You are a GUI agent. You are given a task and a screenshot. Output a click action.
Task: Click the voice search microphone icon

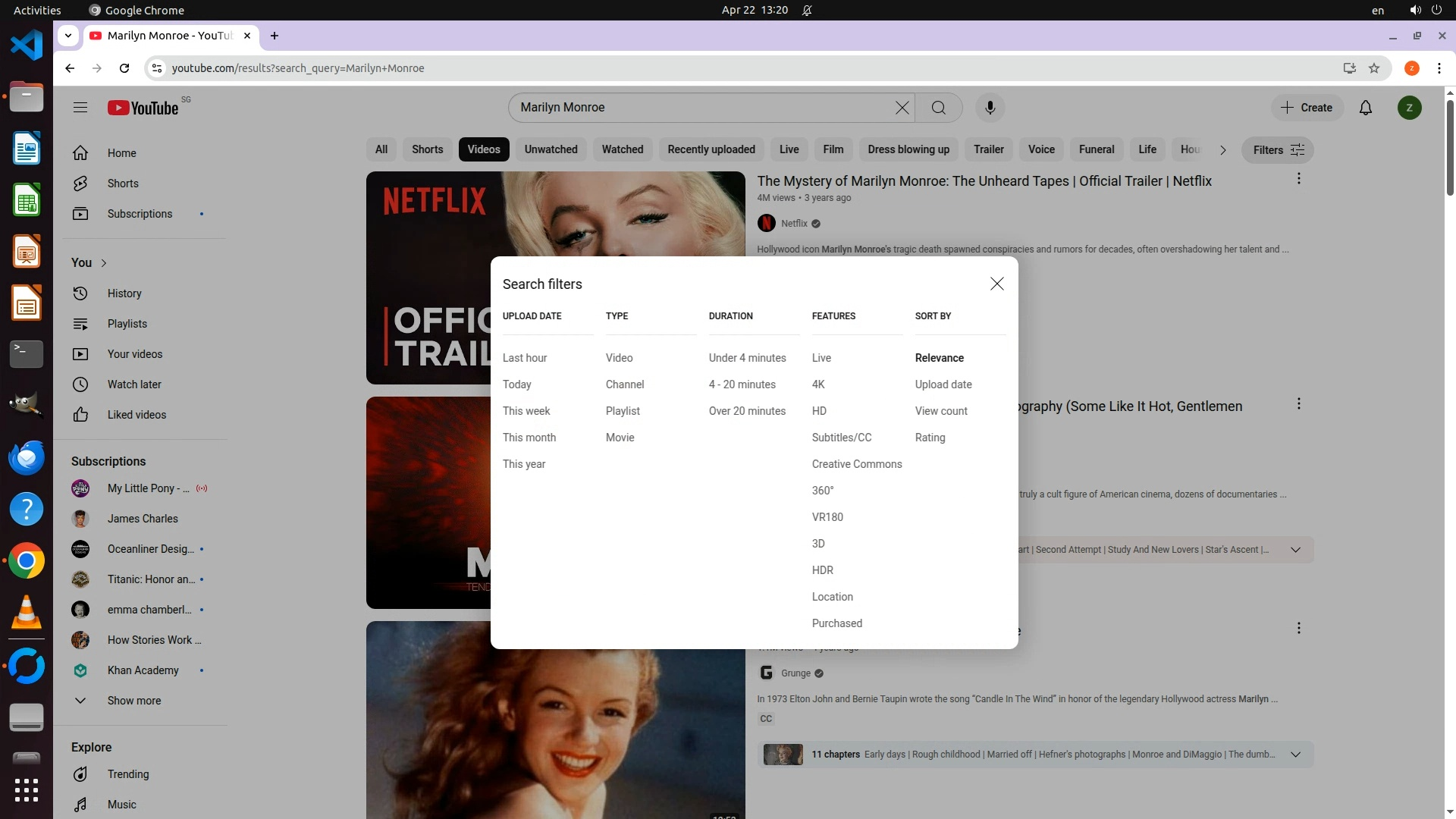[990, 108]
